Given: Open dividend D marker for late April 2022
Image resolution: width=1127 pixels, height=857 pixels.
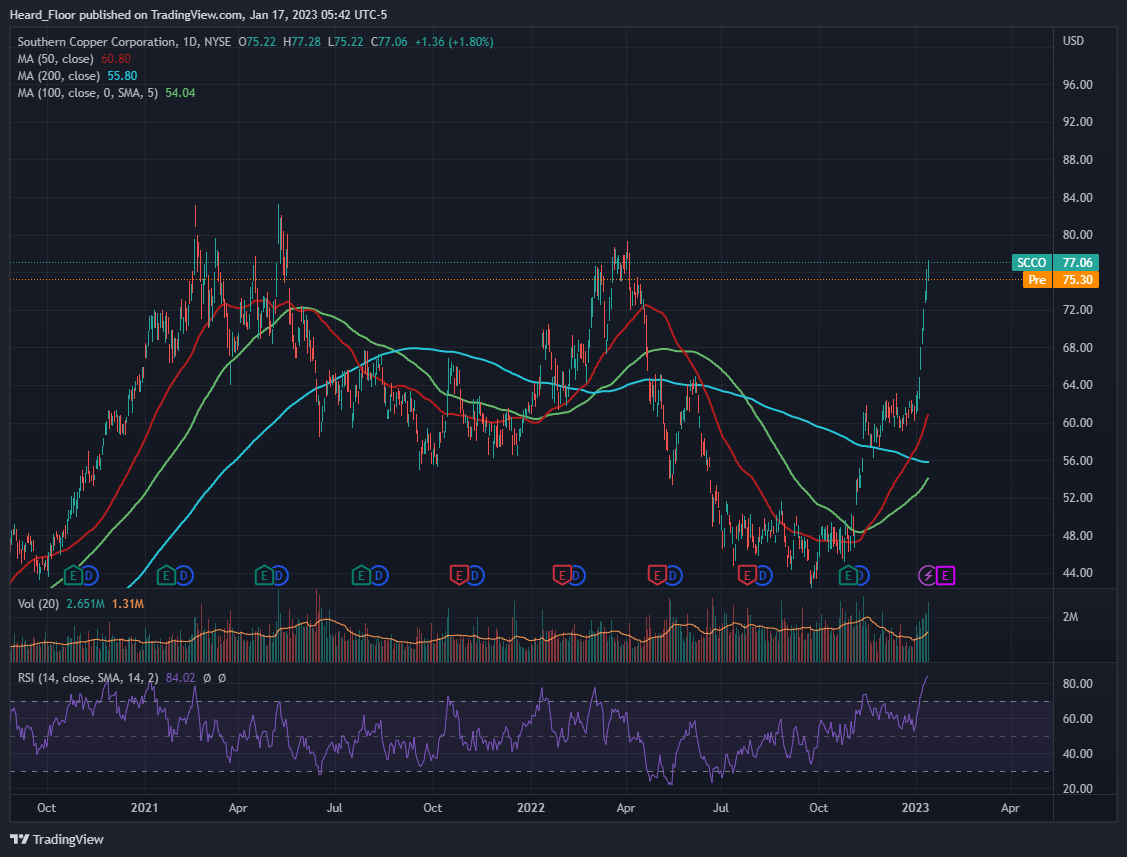Looking at the screenshot, I should [673, 575].
